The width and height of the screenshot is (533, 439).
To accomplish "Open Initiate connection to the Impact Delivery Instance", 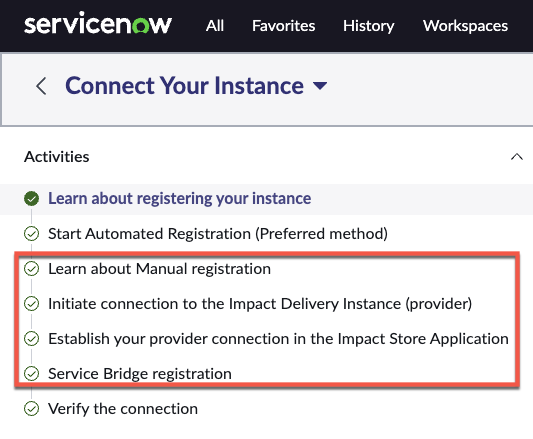I will click(260, 304).
